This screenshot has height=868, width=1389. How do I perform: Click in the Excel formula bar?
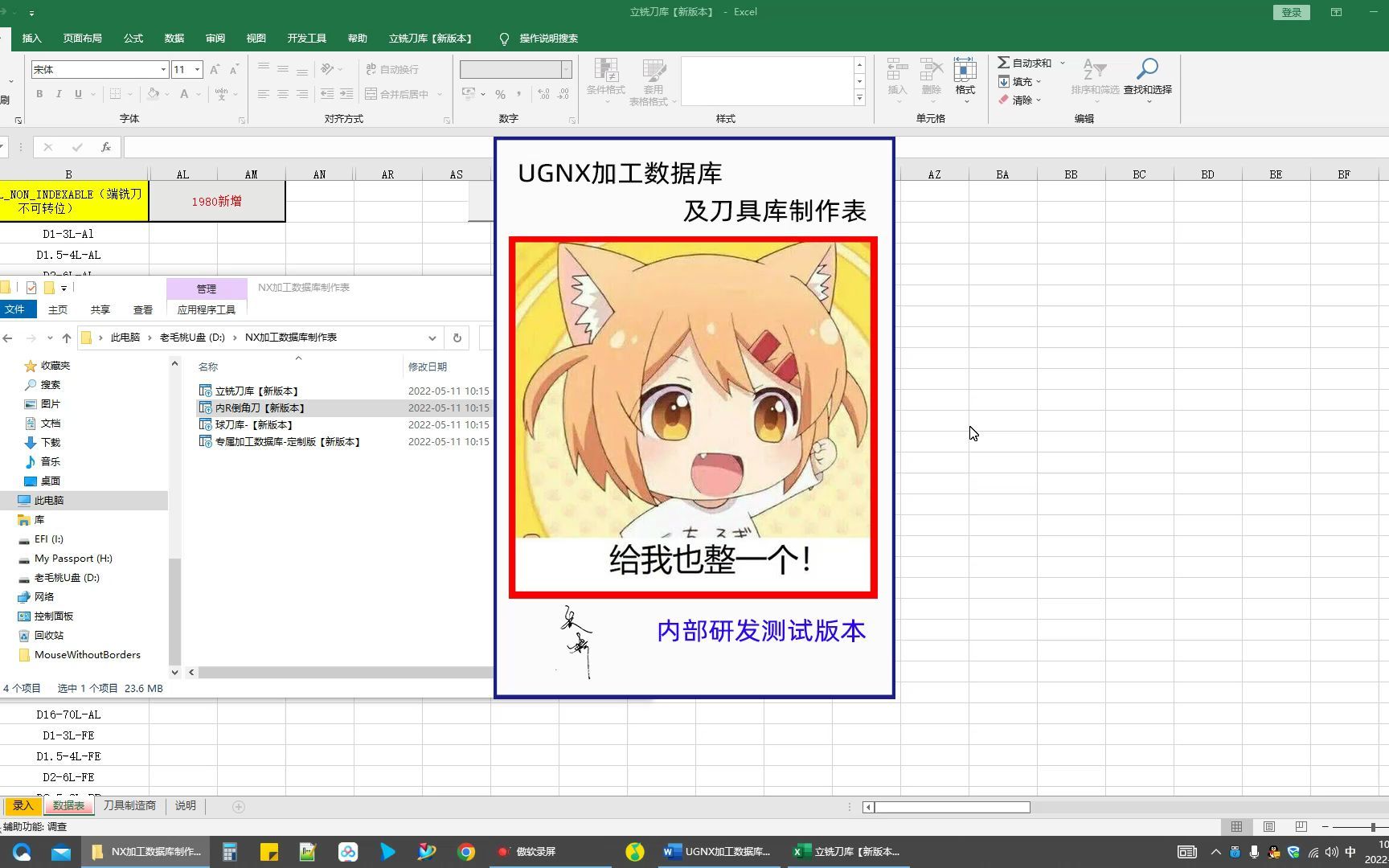309,147
